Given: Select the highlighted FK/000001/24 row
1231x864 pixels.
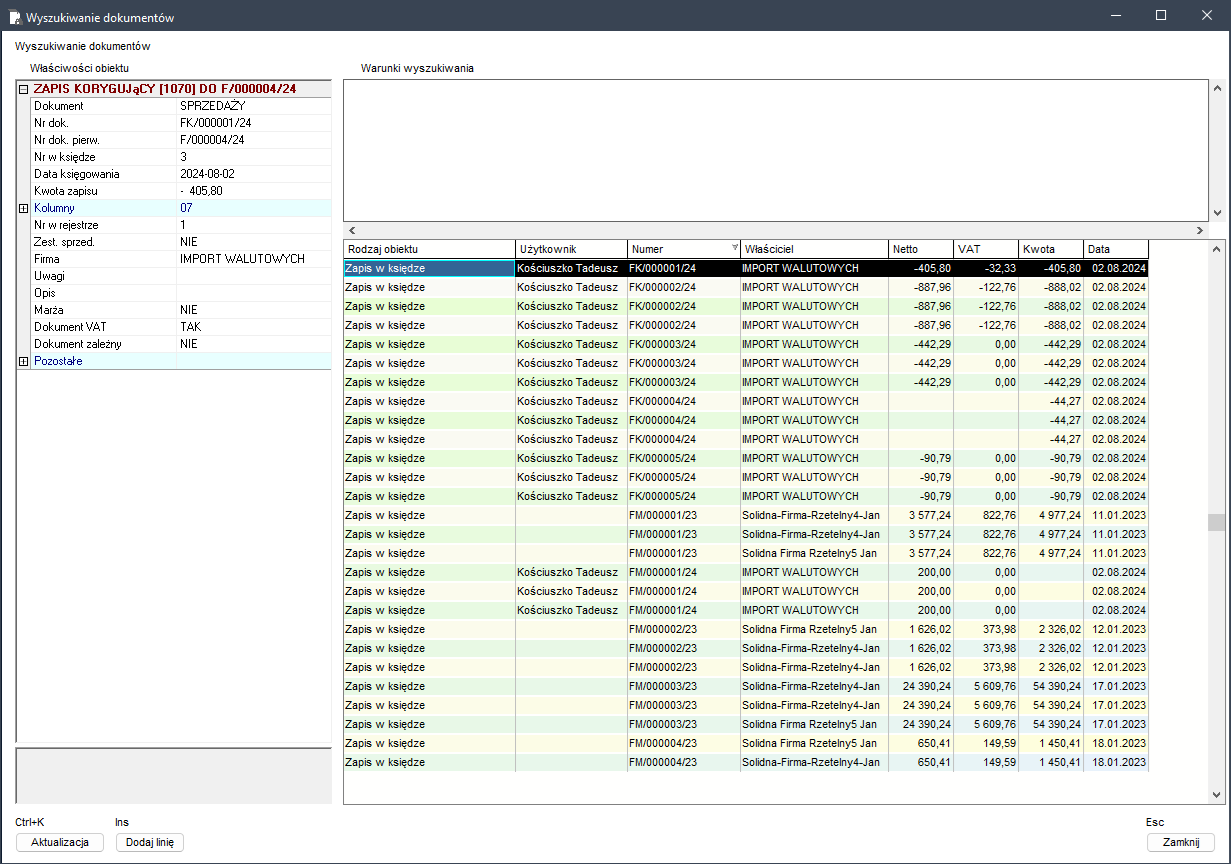Looking at the screenshot, I should pos(746,268).
